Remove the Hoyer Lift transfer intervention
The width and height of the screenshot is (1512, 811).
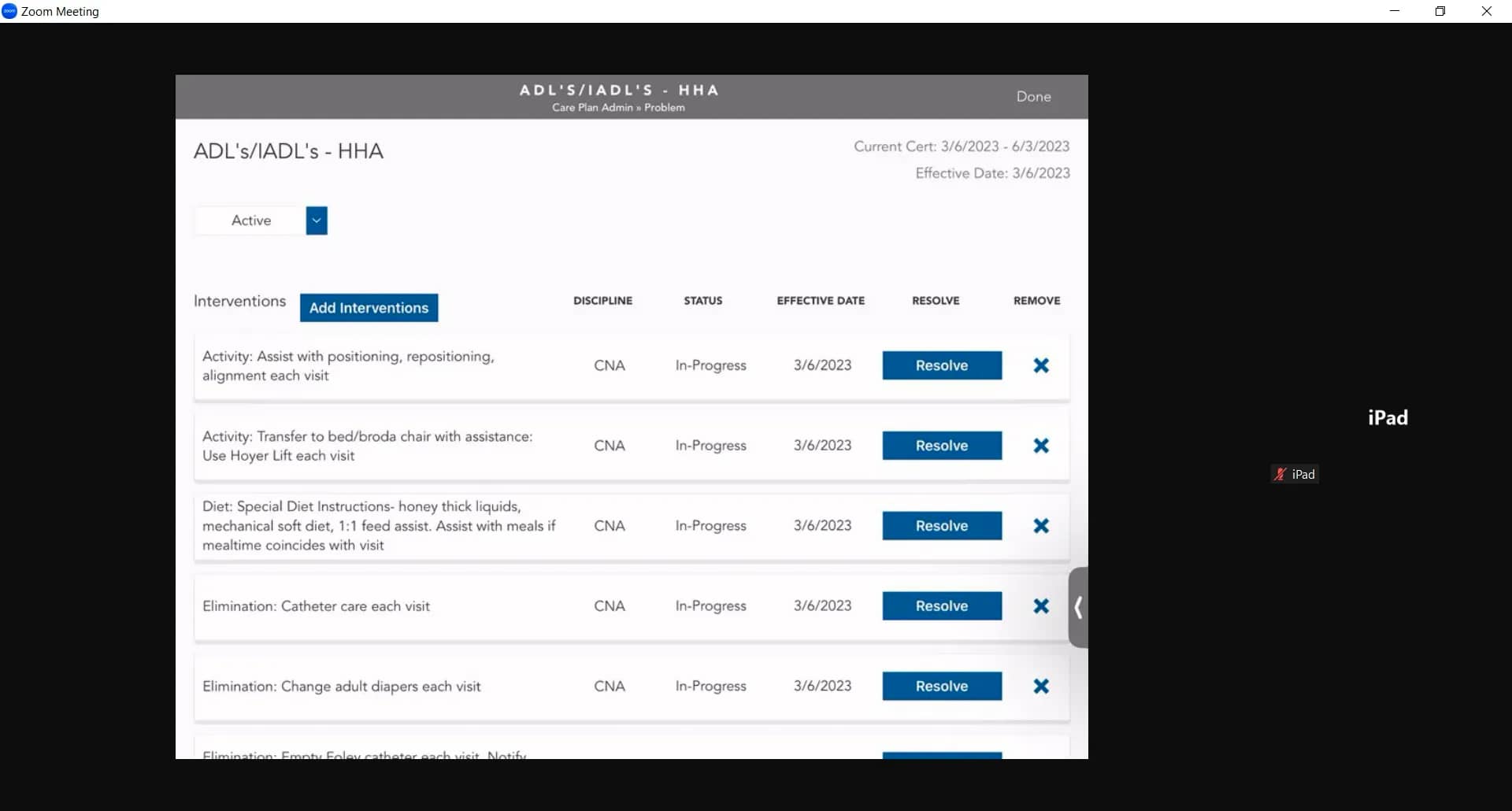[x=1040, y=445]
